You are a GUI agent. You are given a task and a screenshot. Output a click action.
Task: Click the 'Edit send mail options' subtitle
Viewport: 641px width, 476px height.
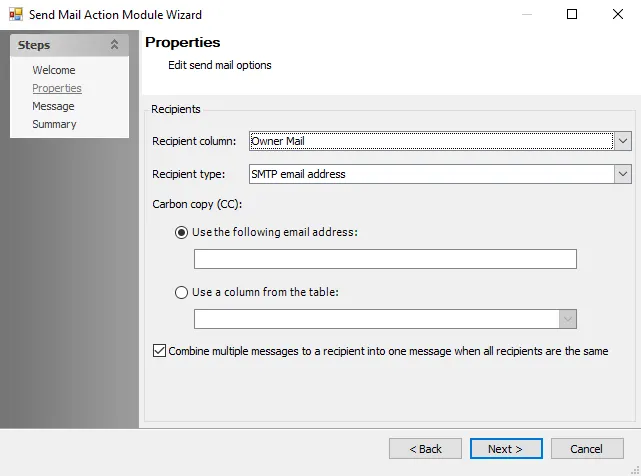coord(220,65)
